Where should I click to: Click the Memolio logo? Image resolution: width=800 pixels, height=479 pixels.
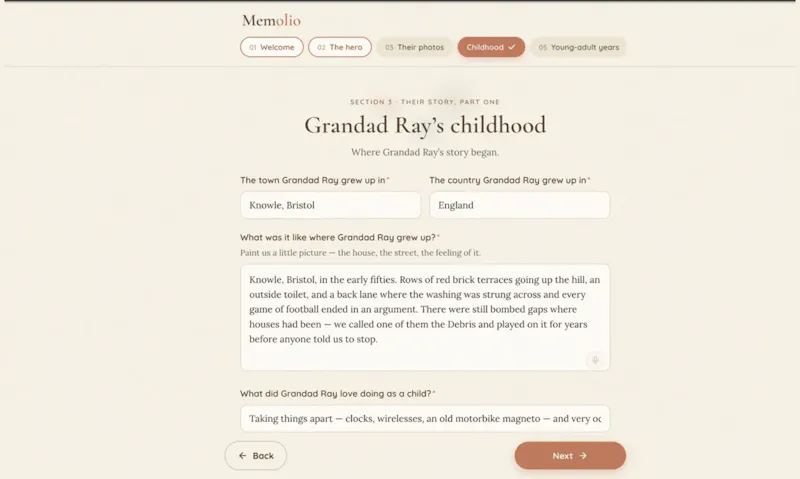coord(271,20)
